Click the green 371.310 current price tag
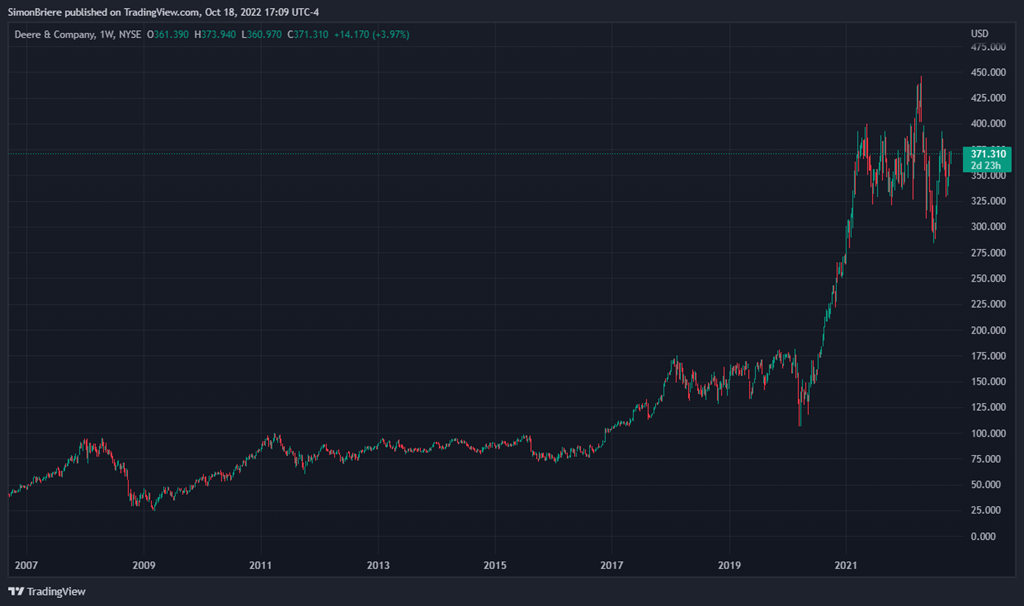This screenshot has height=606, width=1024. coord(989,153)
